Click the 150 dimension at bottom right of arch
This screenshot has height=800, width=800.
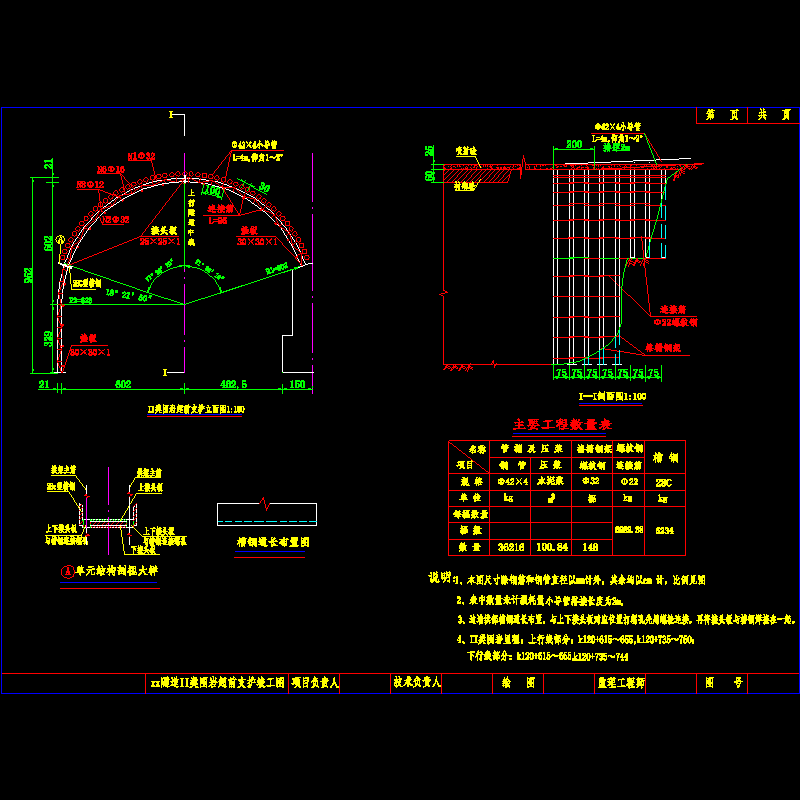click(296, 383)
